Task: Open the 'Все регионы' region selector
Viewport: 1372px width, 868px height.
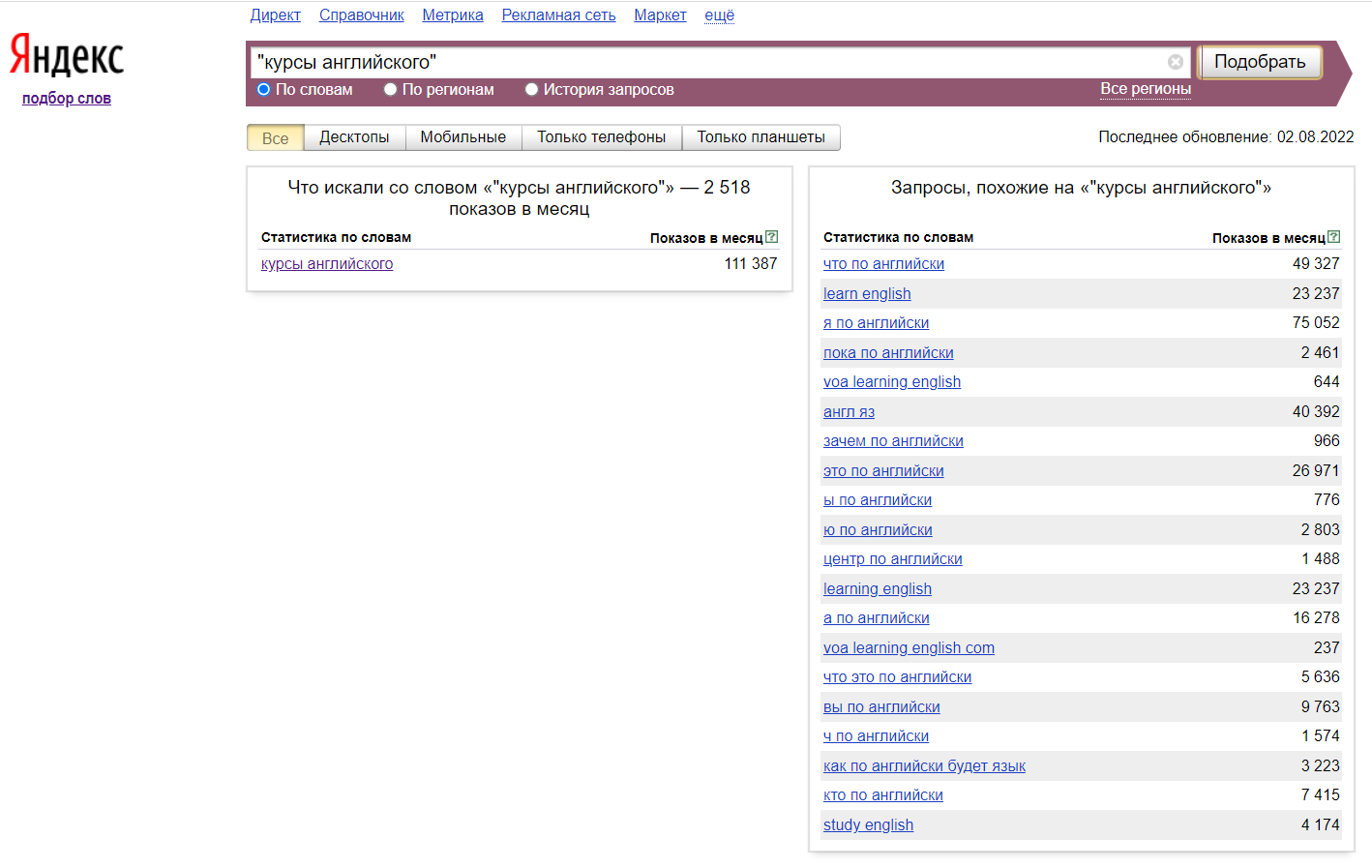Action: coord(1145,88)
